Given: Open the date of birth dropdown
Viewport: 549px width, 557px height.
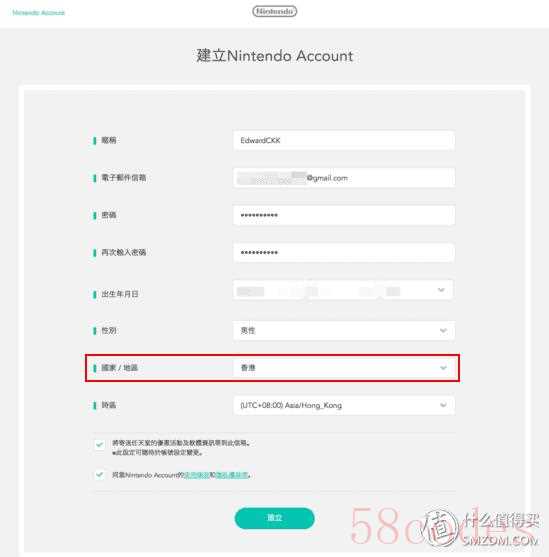Looking at the screenshot, I should tap(343, 290).
